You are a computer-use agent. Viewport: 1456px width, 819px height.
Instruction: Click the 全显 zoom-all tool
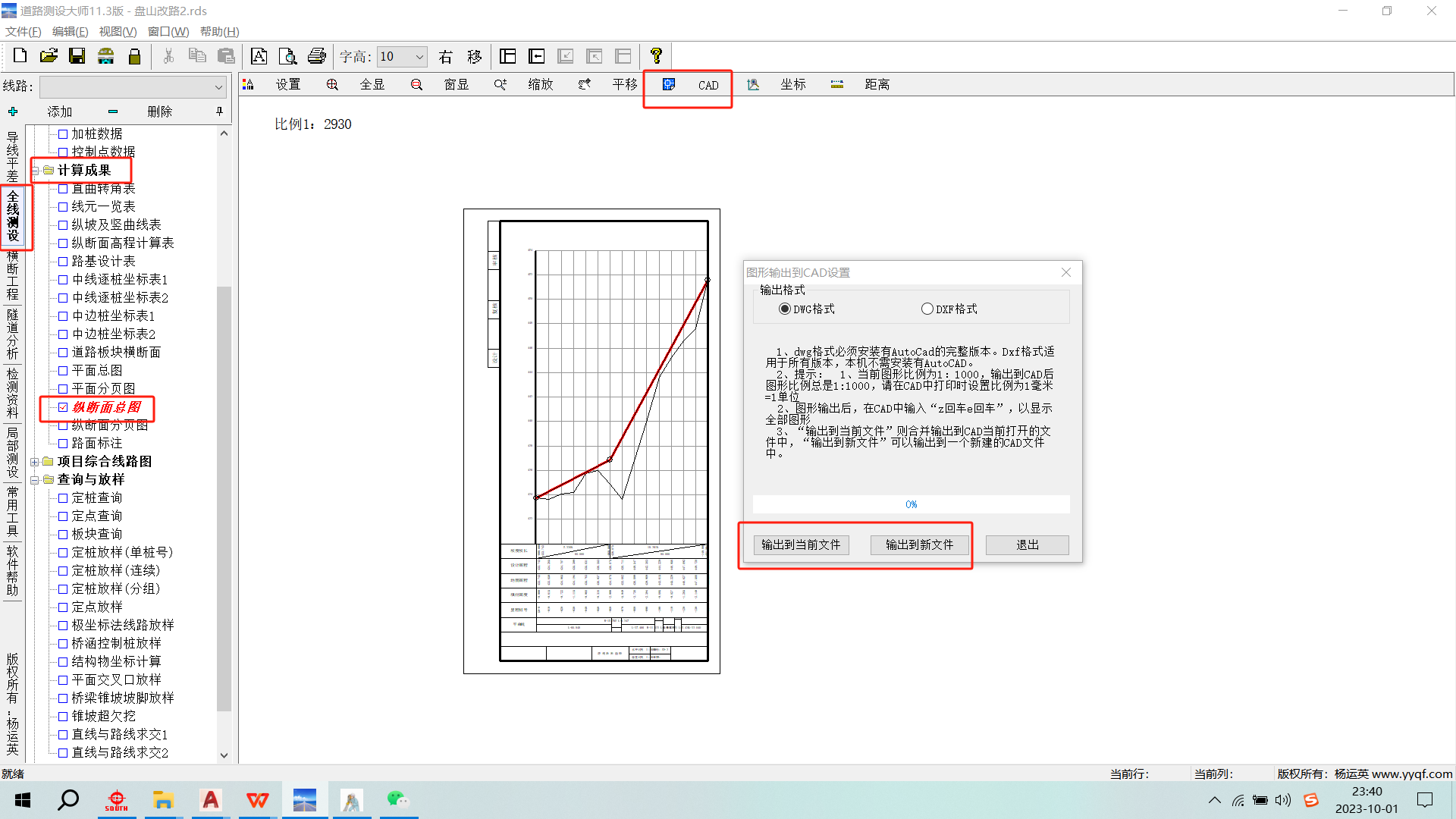[372, 85]
